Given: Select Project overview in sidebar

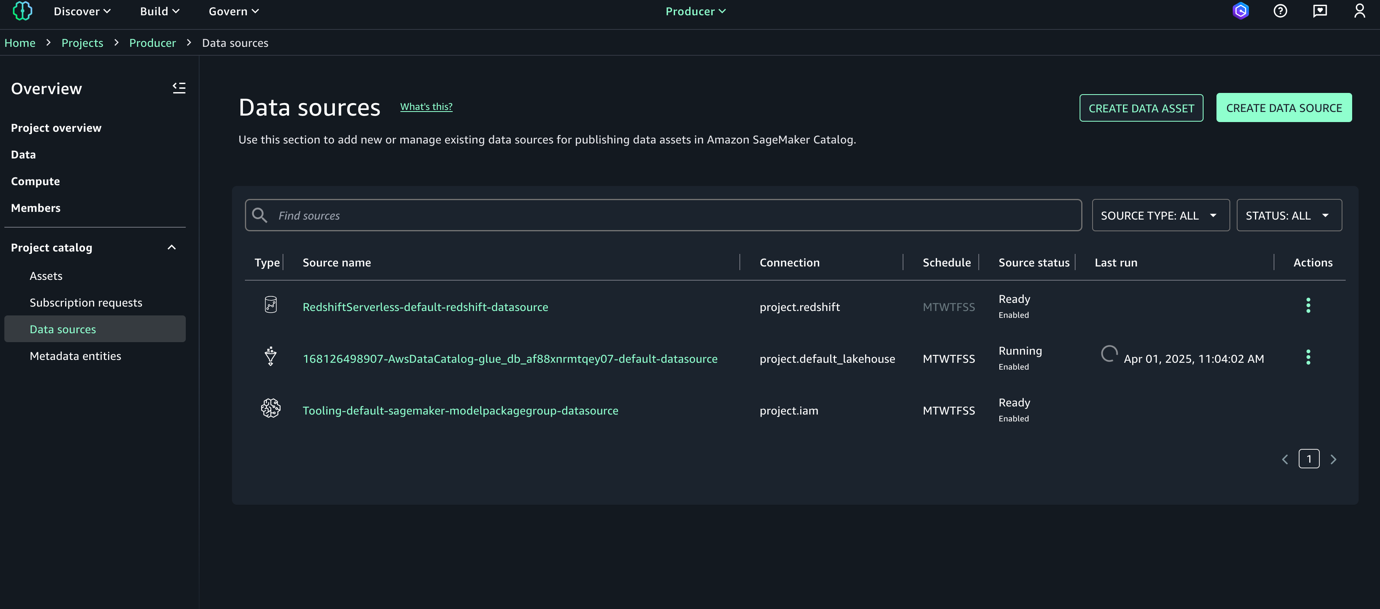Looking at the screenshot, I should point(56,128).
